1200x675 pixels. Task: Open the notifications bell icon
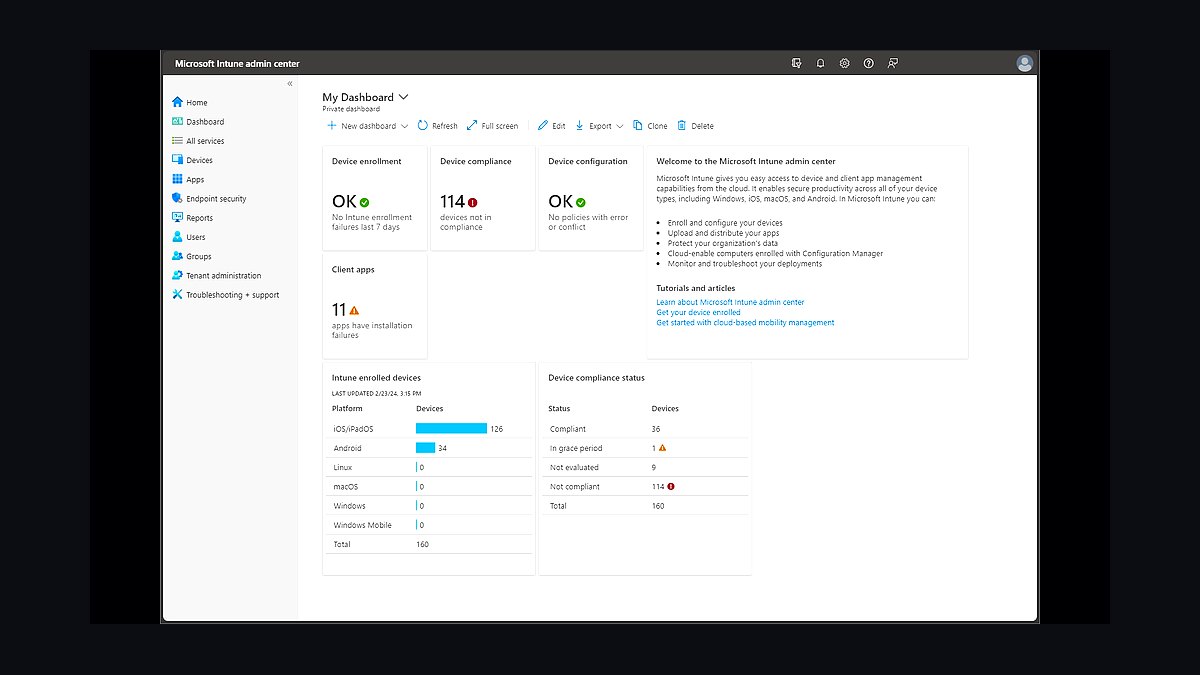point(820,63)
